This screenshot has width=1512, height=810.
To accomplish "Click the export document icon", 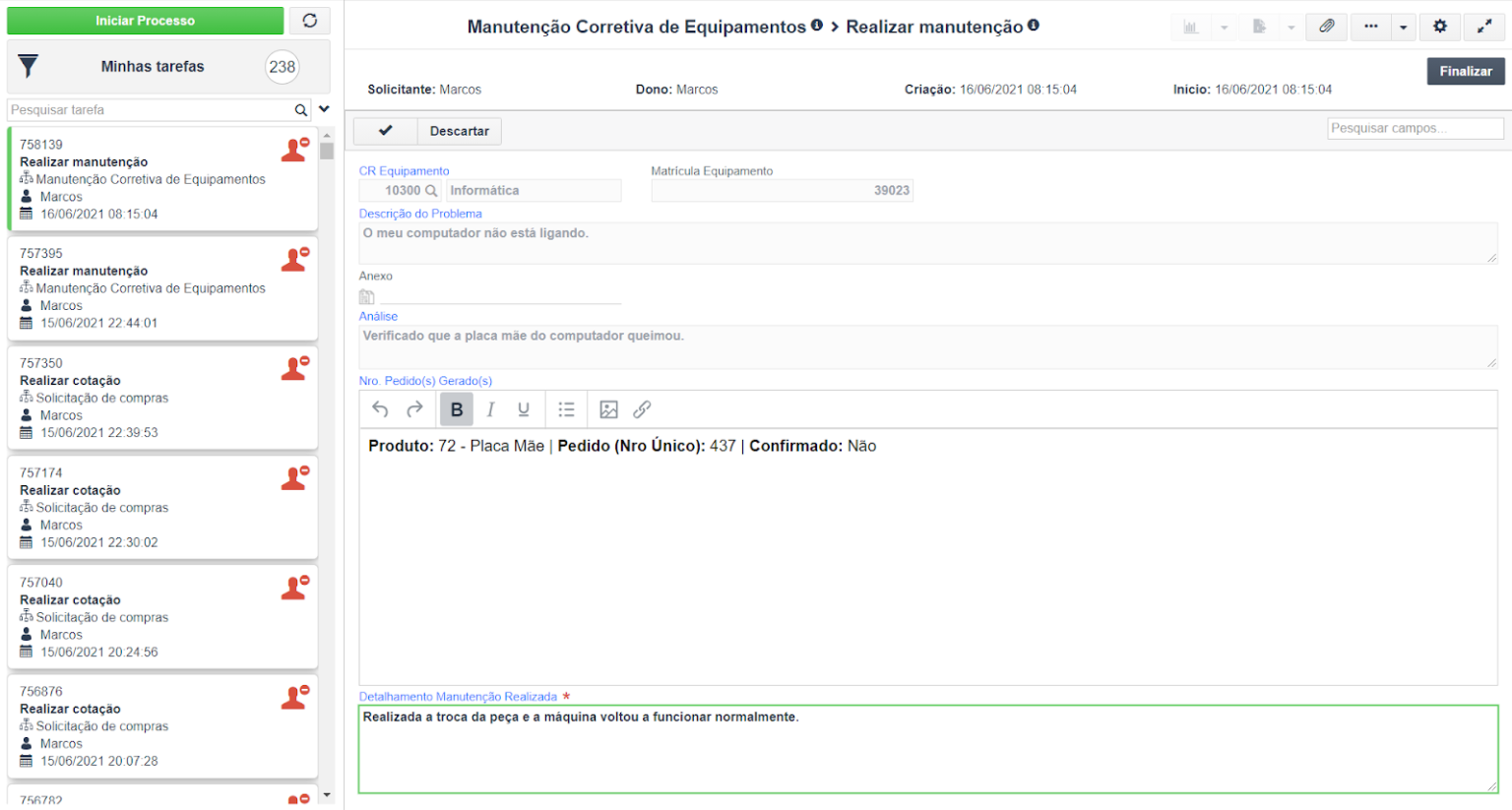I will [x=1259, y=27].
